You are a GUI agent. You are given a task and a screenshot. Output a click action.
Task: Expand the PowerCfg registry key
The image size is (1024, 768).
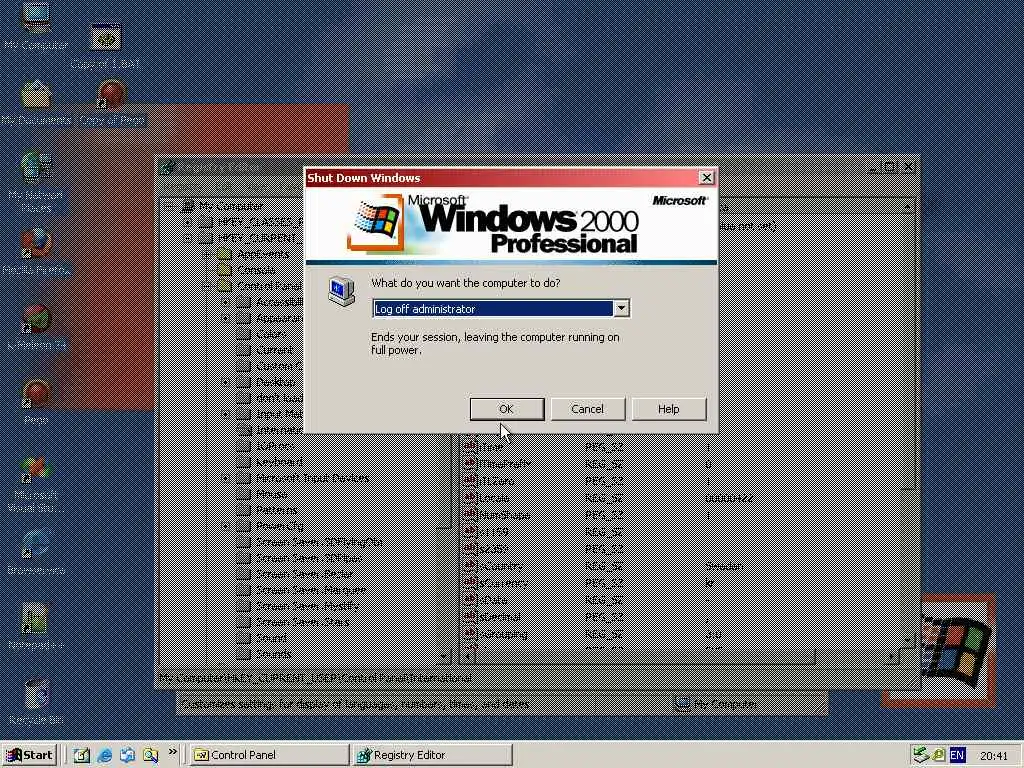click(x=225, y=526)
